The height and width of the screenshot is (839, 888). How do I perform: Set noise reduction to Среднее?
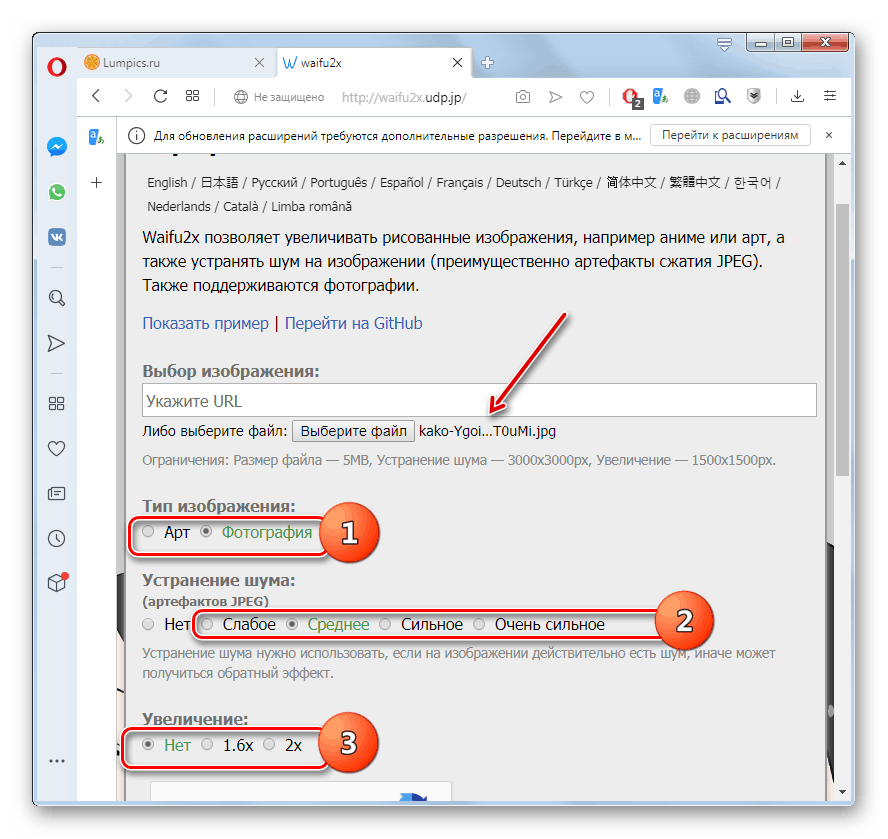[292, 624]
